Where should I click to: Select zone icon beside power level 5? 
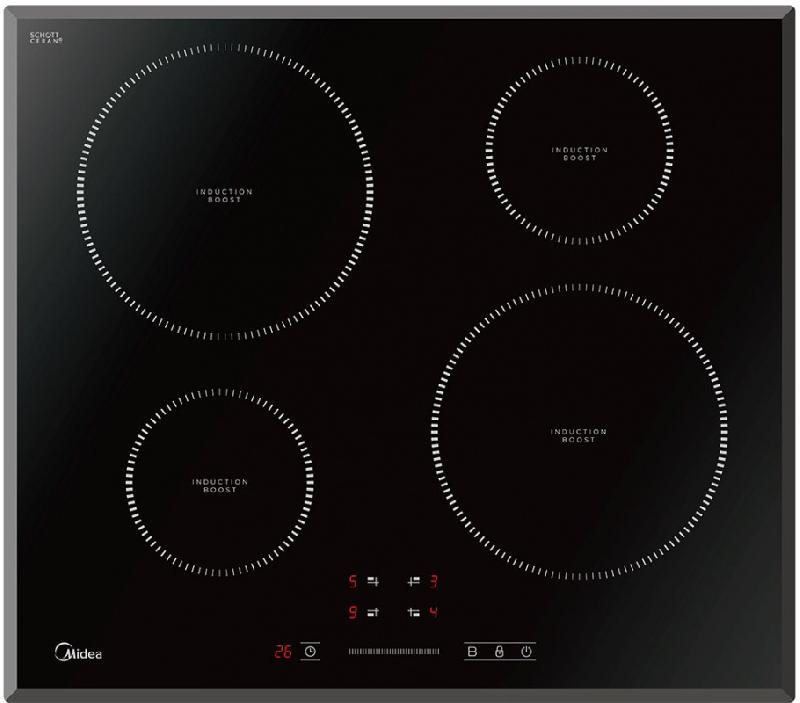pos(373,581)
